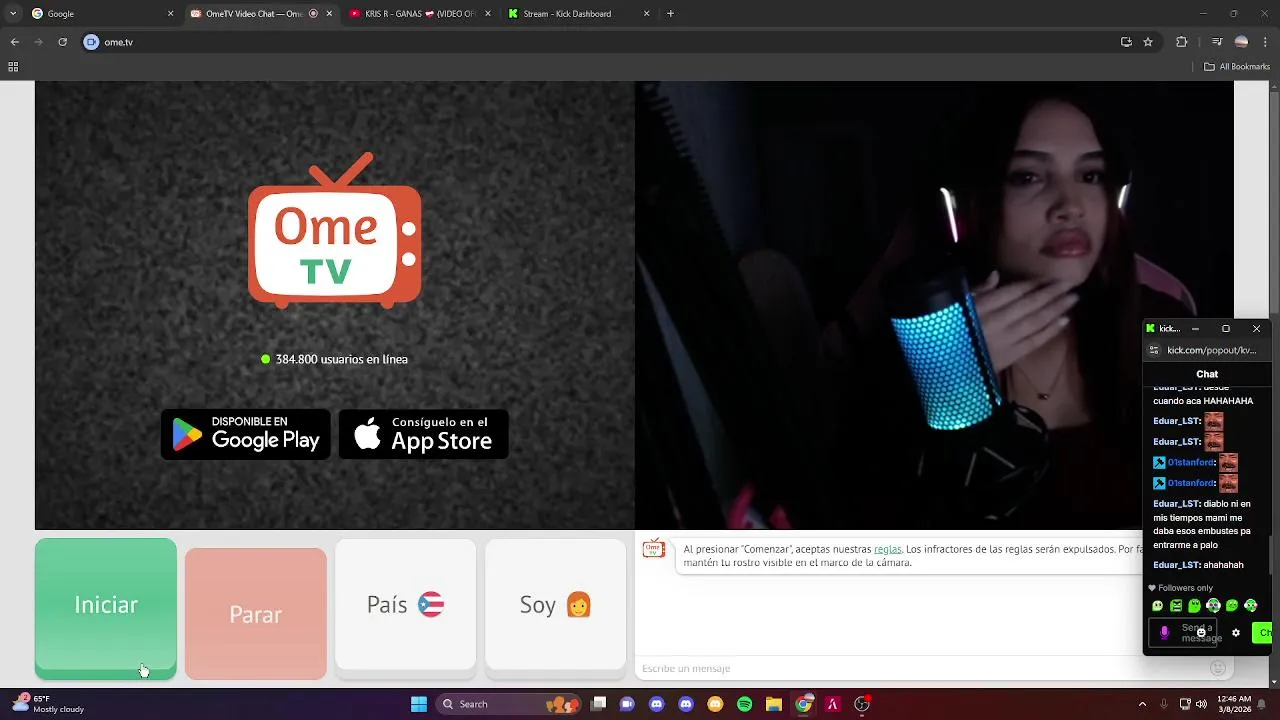1280x720 pixels.
Task: Switch to the OmeTV Video Chat tab
Action: [x=260, y=14]
